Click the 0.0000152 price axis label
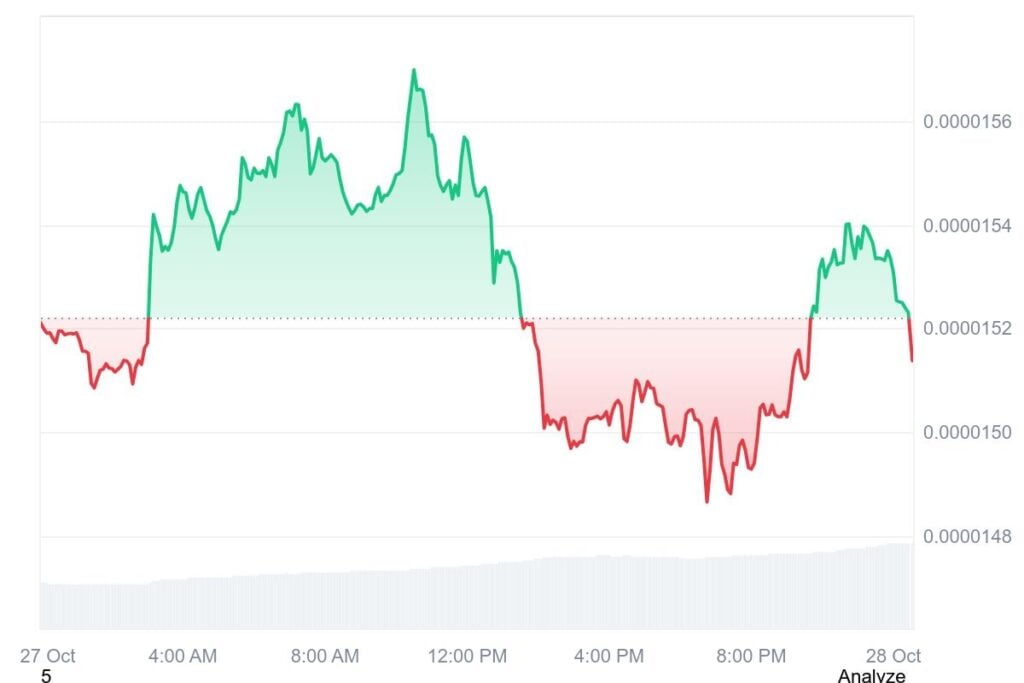This screenshot has height=683, width=1024. tap(967, 329)
